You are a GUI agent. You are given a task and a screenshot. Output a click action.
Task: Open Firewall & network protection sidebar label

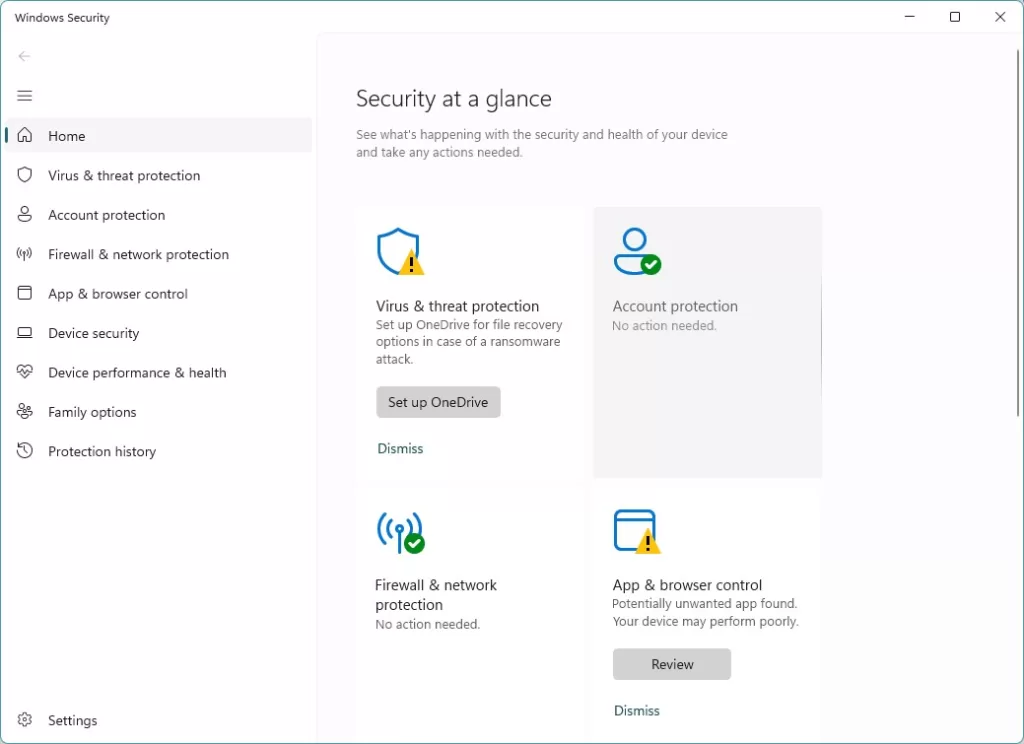138,254
